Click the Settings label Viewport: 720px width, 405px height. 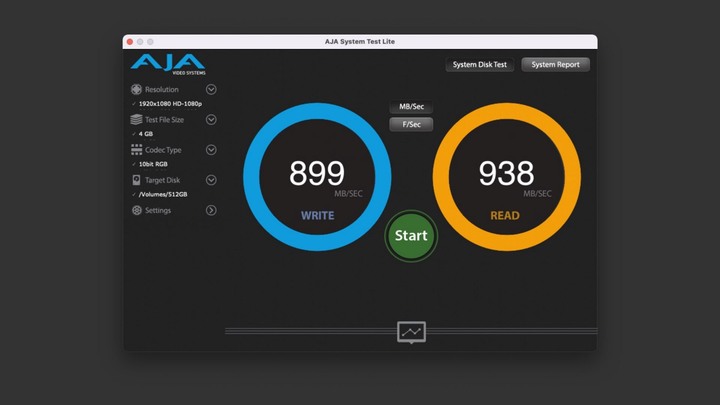coord(158,211)
